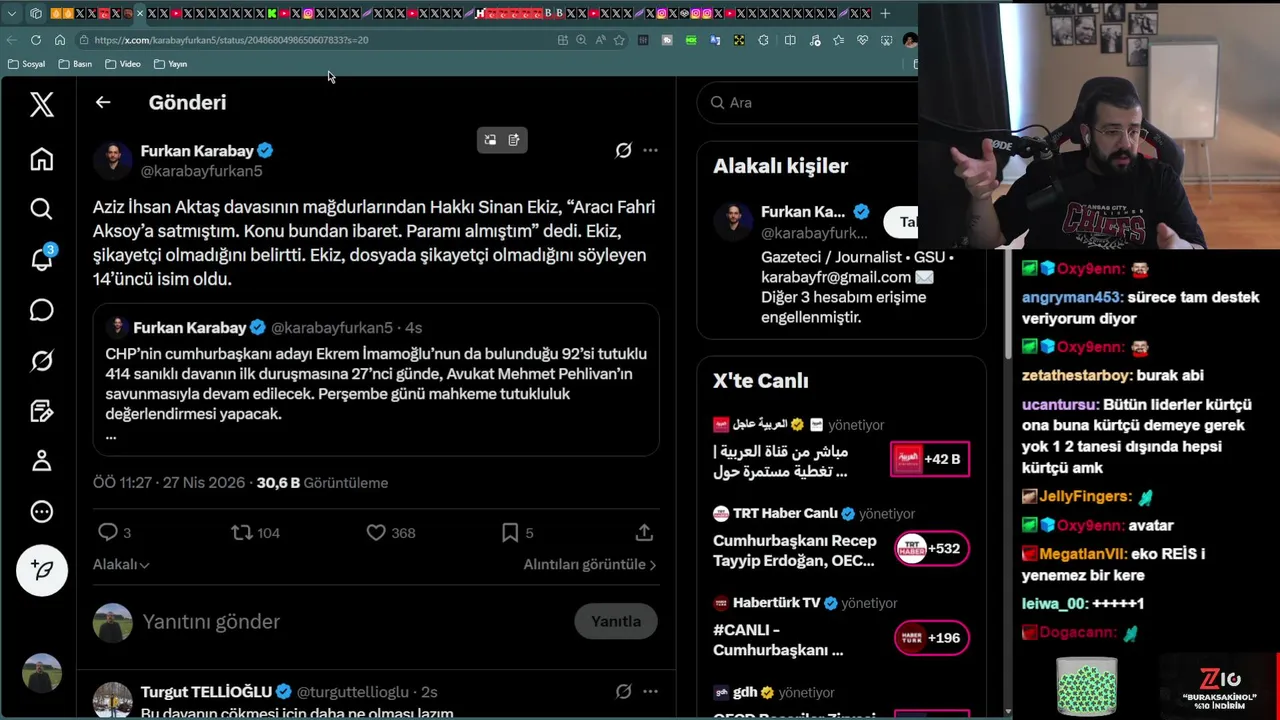Open the 30,6 B Görüntüleme view count

(322, 482)
